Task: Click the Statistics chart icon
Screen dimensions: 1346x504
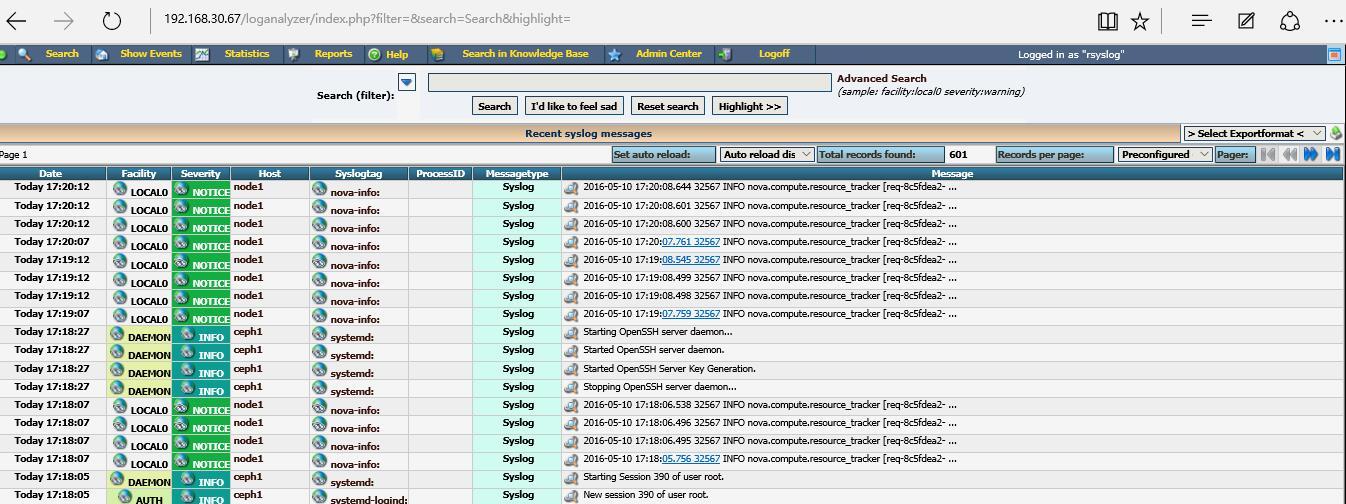Action: click(202, 54)
